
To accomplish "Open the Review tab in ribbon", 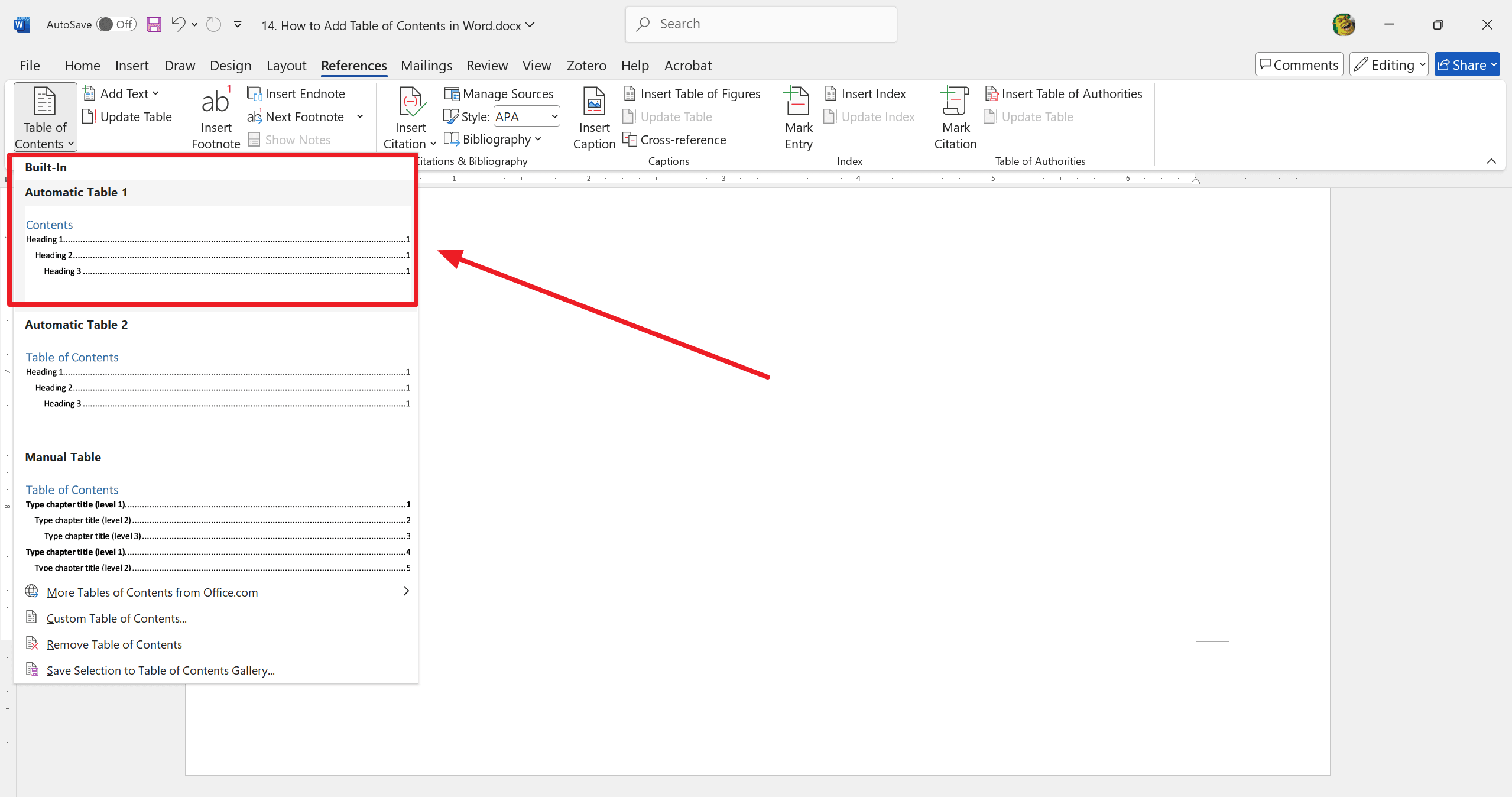I will (x=487, y=66).
